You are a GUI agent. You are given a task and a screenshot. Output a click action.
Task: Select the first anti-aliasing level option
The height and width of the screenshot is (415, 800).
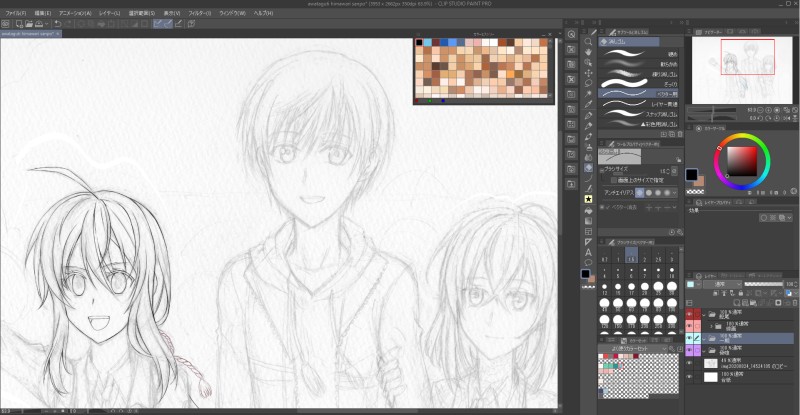coord(640,192)
